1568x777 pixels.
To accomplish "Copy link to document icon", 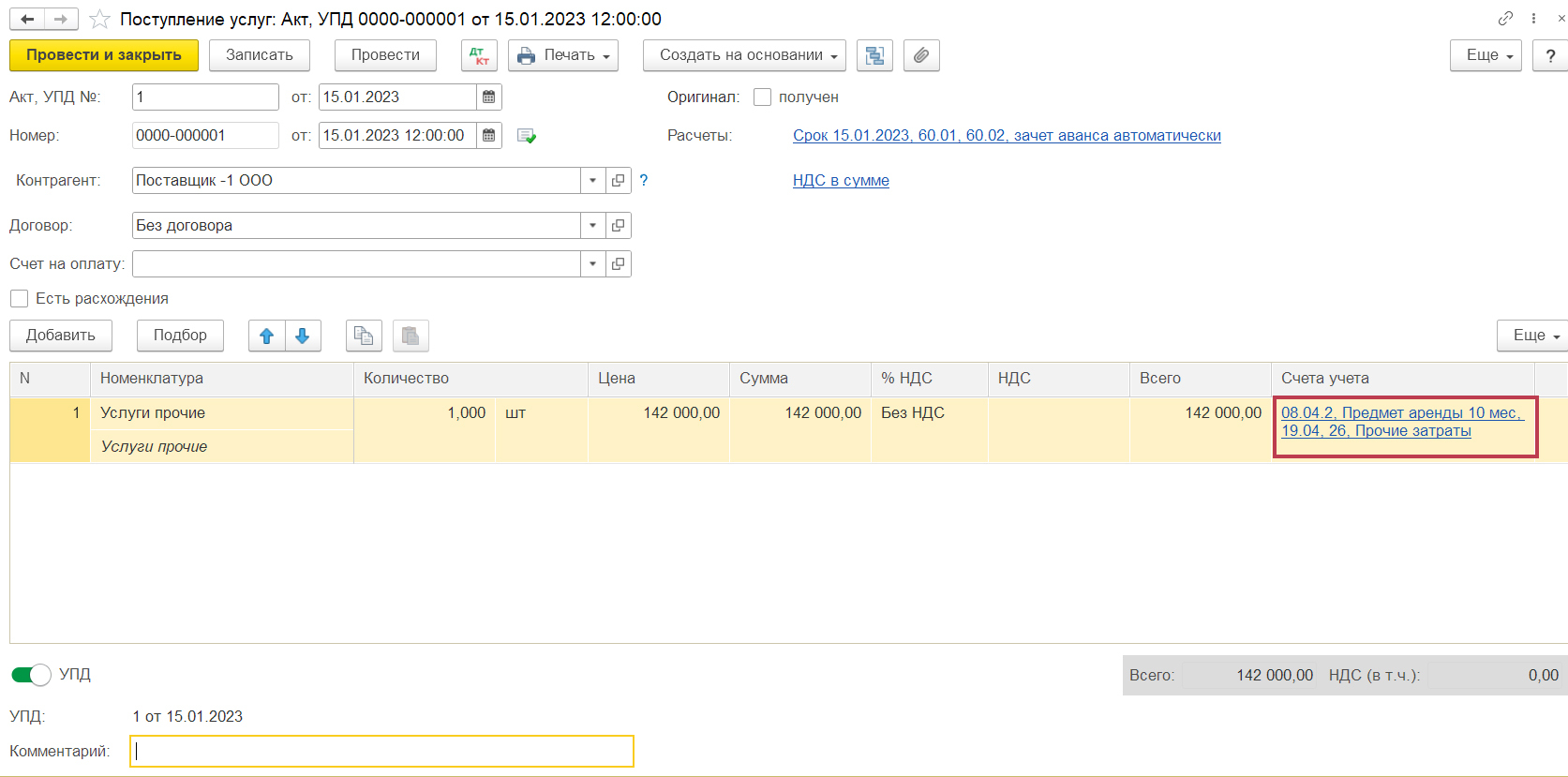I will [x=1505, y=19].
